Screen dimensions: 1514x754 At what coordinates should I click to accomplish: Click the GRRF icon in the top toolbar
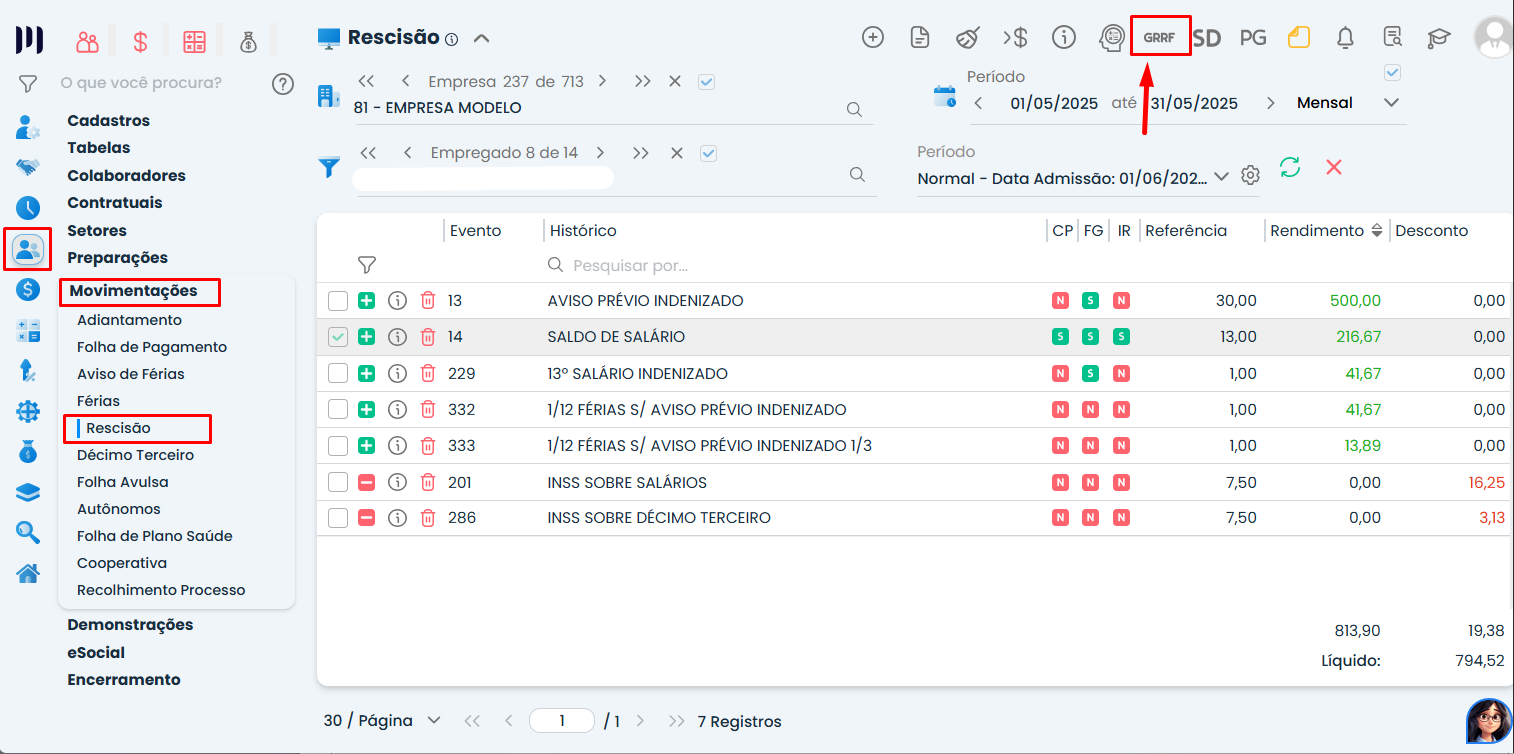pos(1159,37)
